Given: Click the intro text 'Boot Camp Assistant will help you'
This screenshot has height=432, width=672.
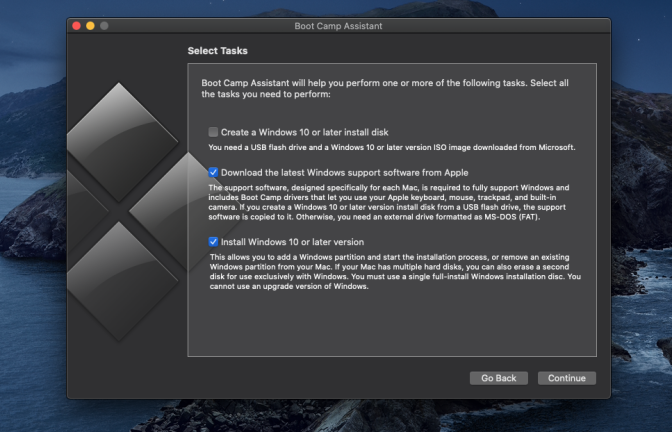Looking at the screenshot, I should 385,88.
